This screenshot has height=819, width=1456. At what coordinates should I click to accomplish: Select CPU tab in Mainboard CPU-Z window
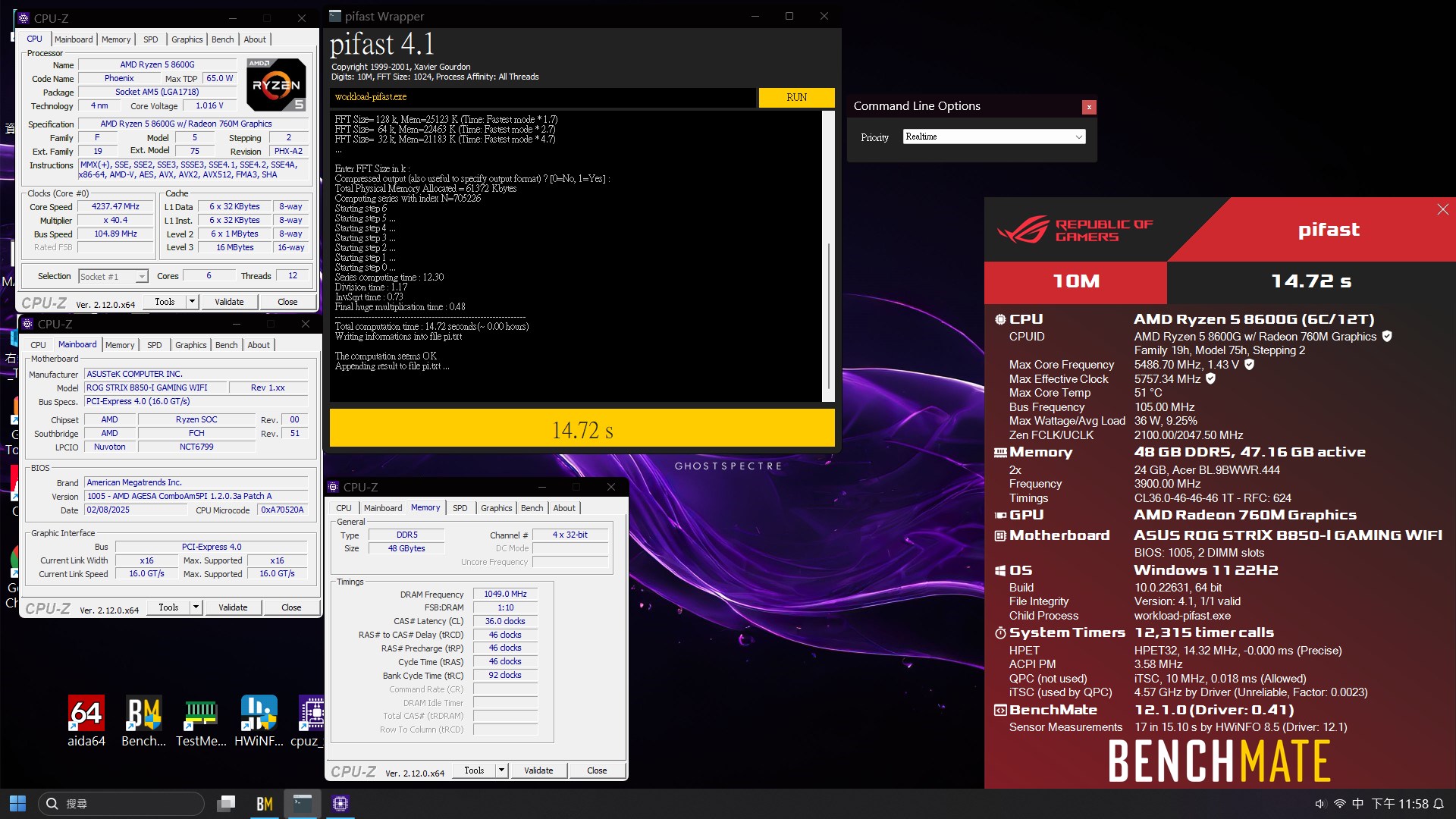pyautogui.click(x=38, y=345)
